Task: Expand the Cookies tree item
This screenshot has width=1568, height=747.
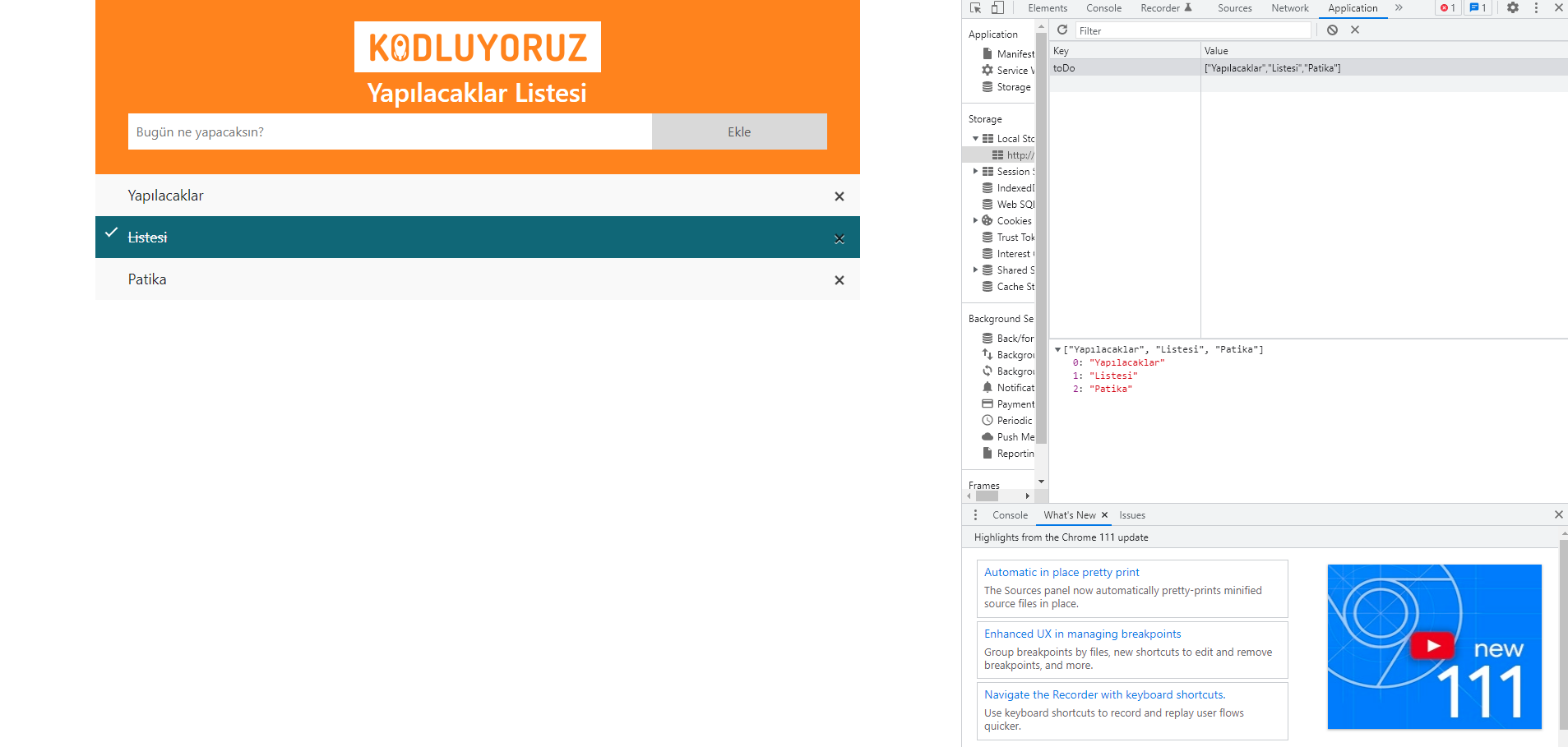Action: click(976, 220)
